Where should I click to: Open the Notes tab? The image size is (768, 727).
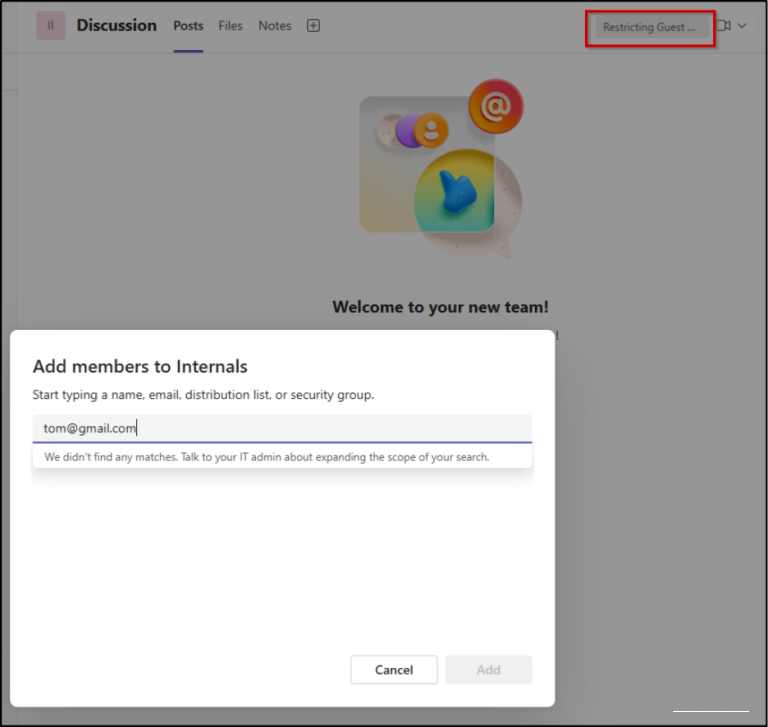275,25
